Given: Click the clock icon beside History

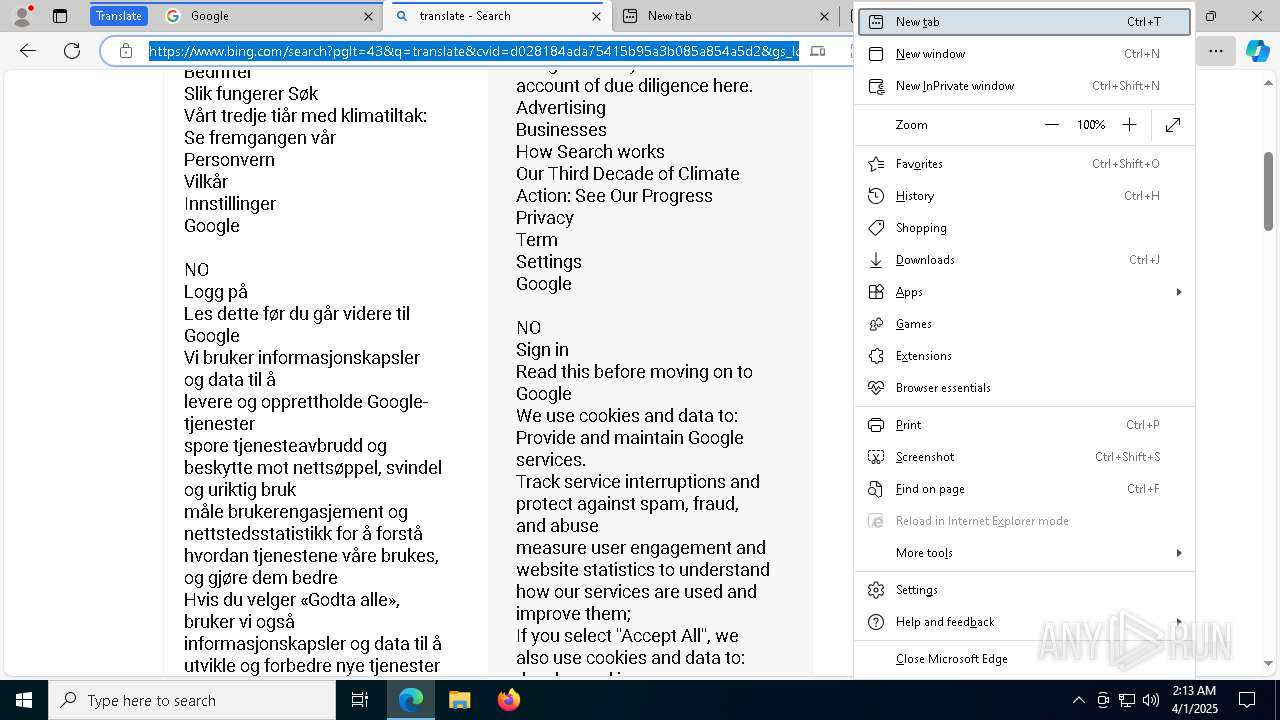Looking at the screenshot, I should (876, 196).
